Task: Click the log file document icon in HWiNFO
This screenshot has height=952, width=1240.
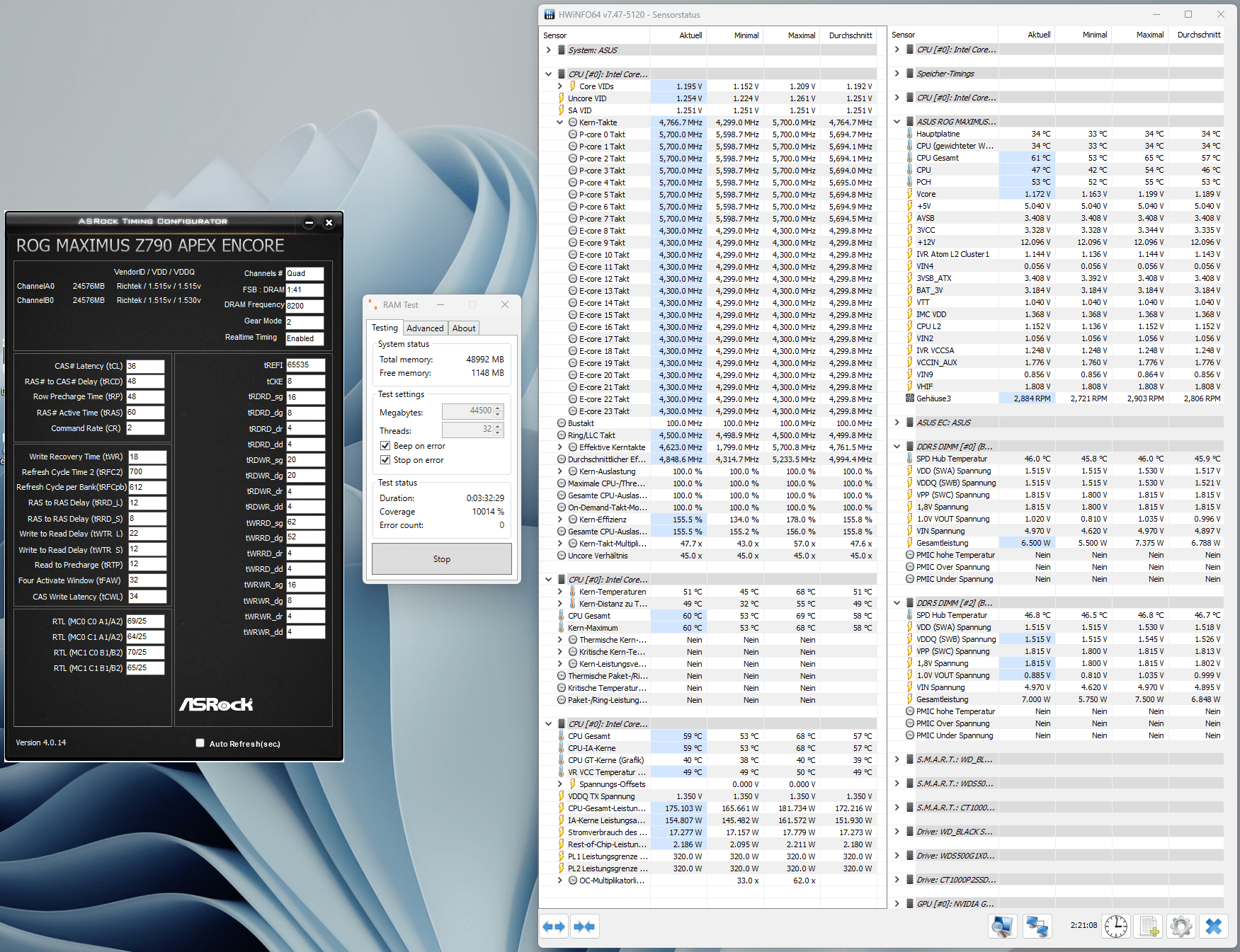Action: pos(1149,926)
